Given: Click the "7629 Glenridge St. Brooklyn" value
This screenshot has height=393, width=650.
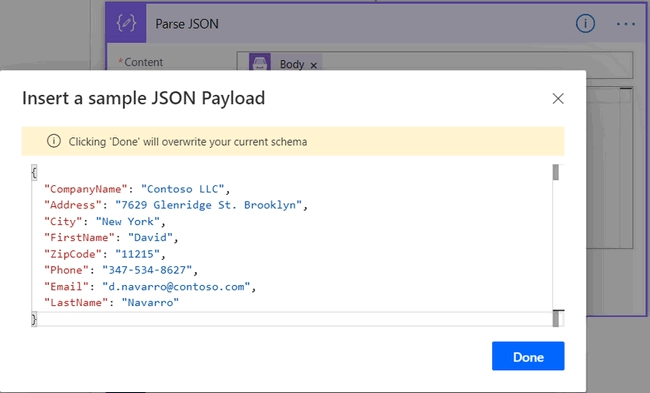Looking at the screenshot, I should click(x=209, y=205).
